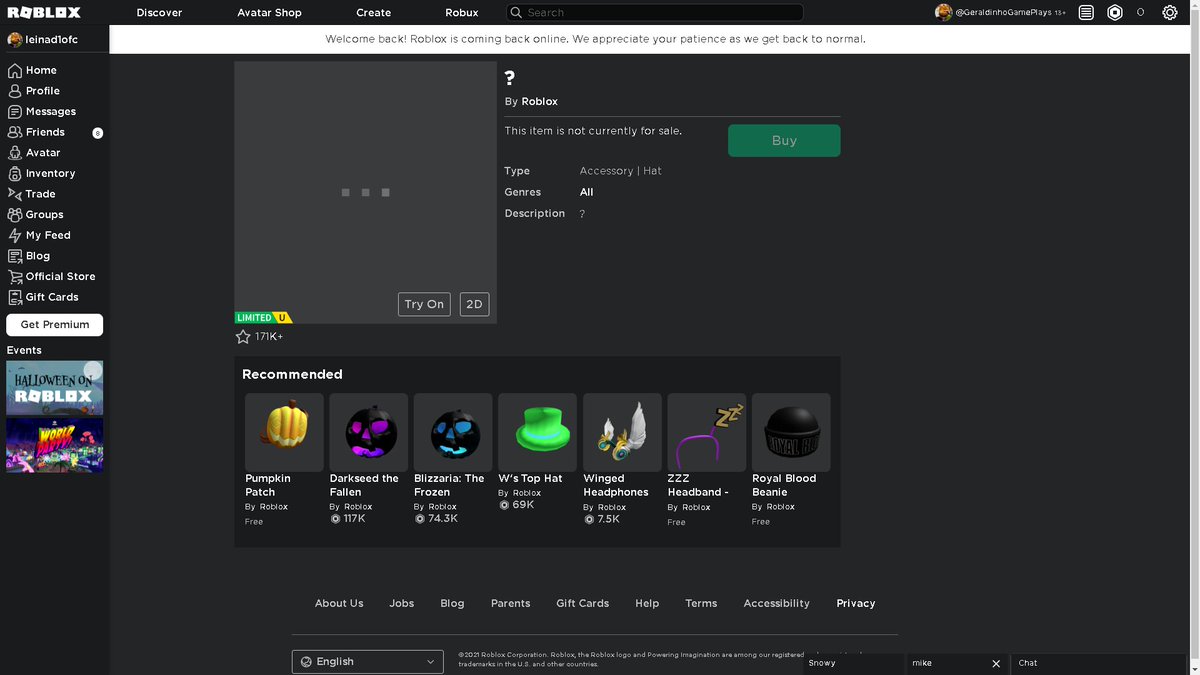Open Terms footer link
This screenshot has width=1200, height=675.
[x=701, y=603]
